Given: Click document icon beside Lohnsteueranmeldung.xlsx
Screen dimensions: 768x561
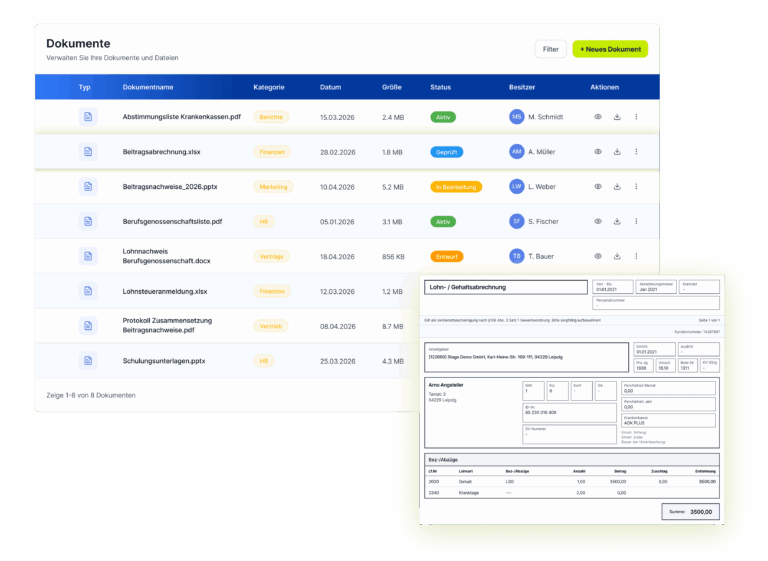Looking at the screenshot, I should point(88,291).
